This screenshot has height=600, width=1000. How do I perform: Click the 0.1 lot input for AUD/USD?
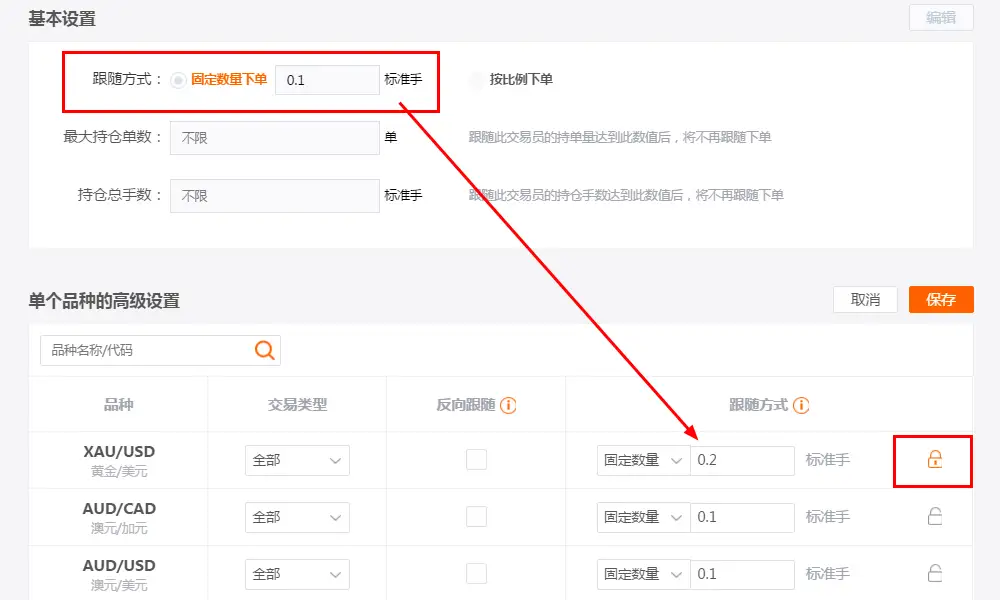click(x=742, y=574)
